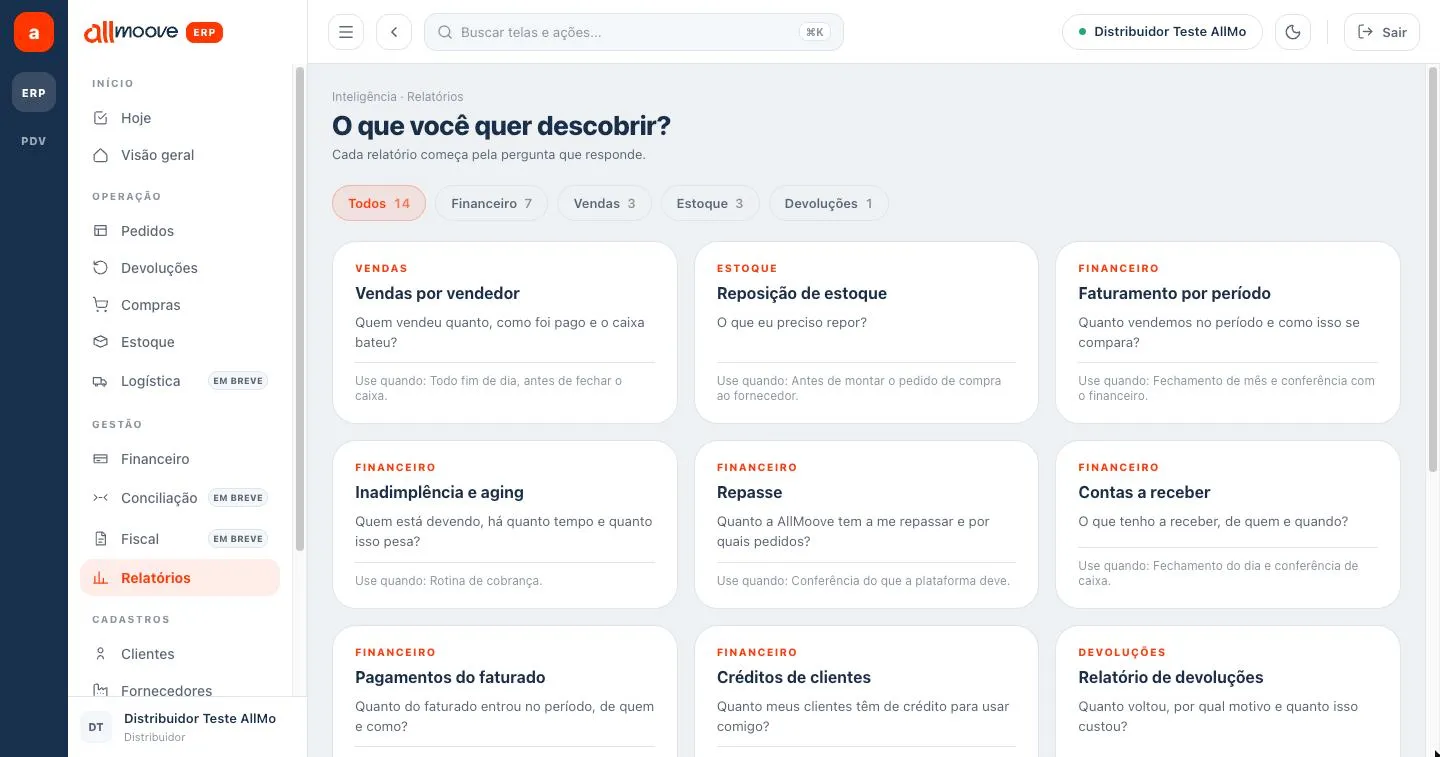Open the Vendas por vendedor report
1440x757 pixels.
tap(505, 332)
